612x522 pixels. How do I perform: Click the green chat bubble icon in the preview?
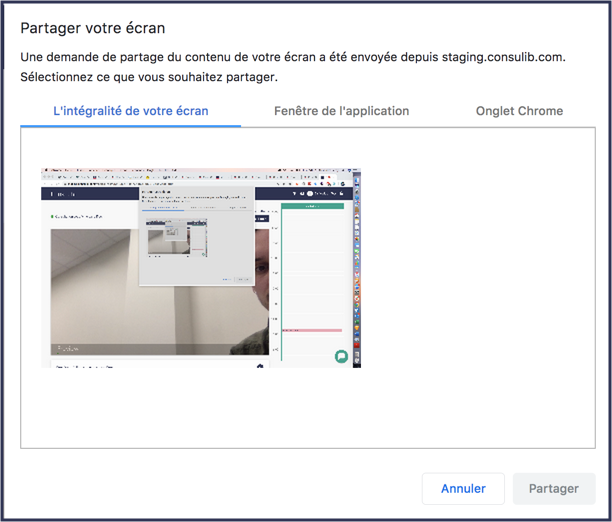coord(341,356)
